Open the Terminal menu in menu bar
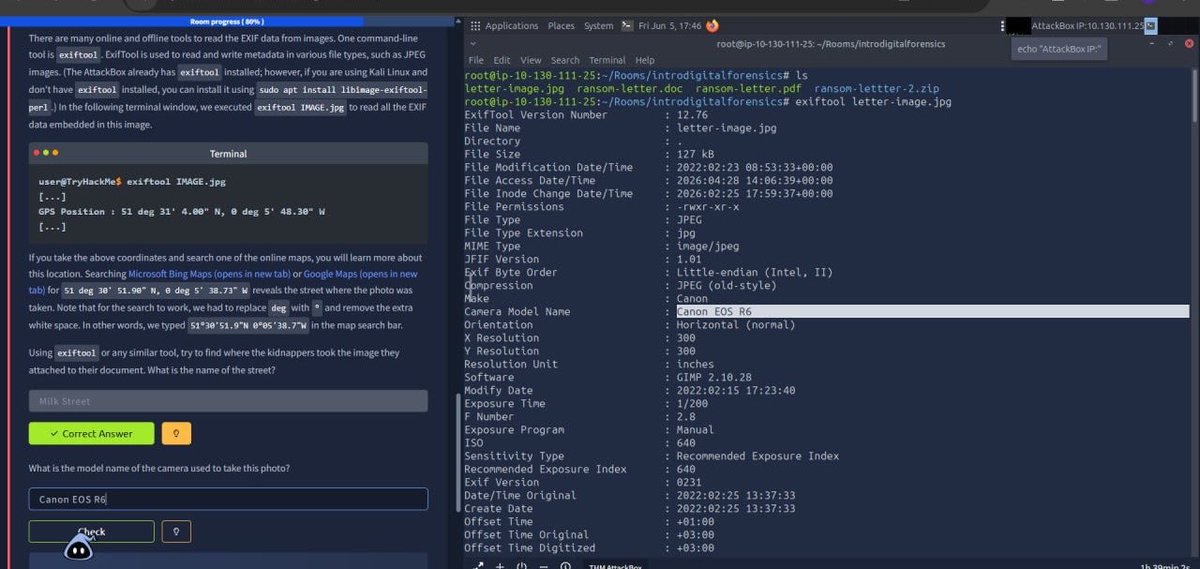Screen dimensions: 1200x569 click(607, 60)
